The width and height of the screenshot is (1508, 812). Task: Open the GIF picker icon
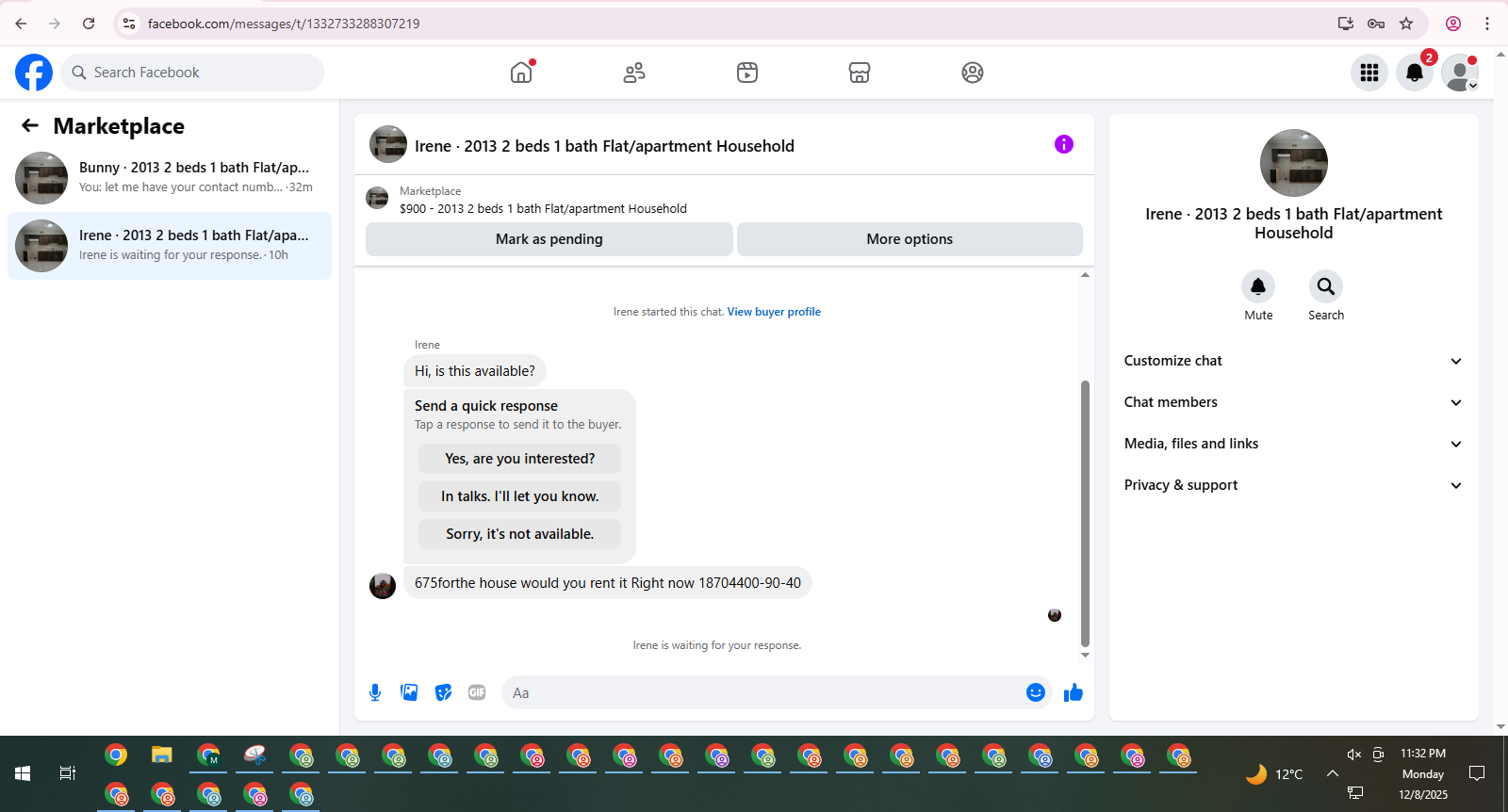tap(477, 692)
